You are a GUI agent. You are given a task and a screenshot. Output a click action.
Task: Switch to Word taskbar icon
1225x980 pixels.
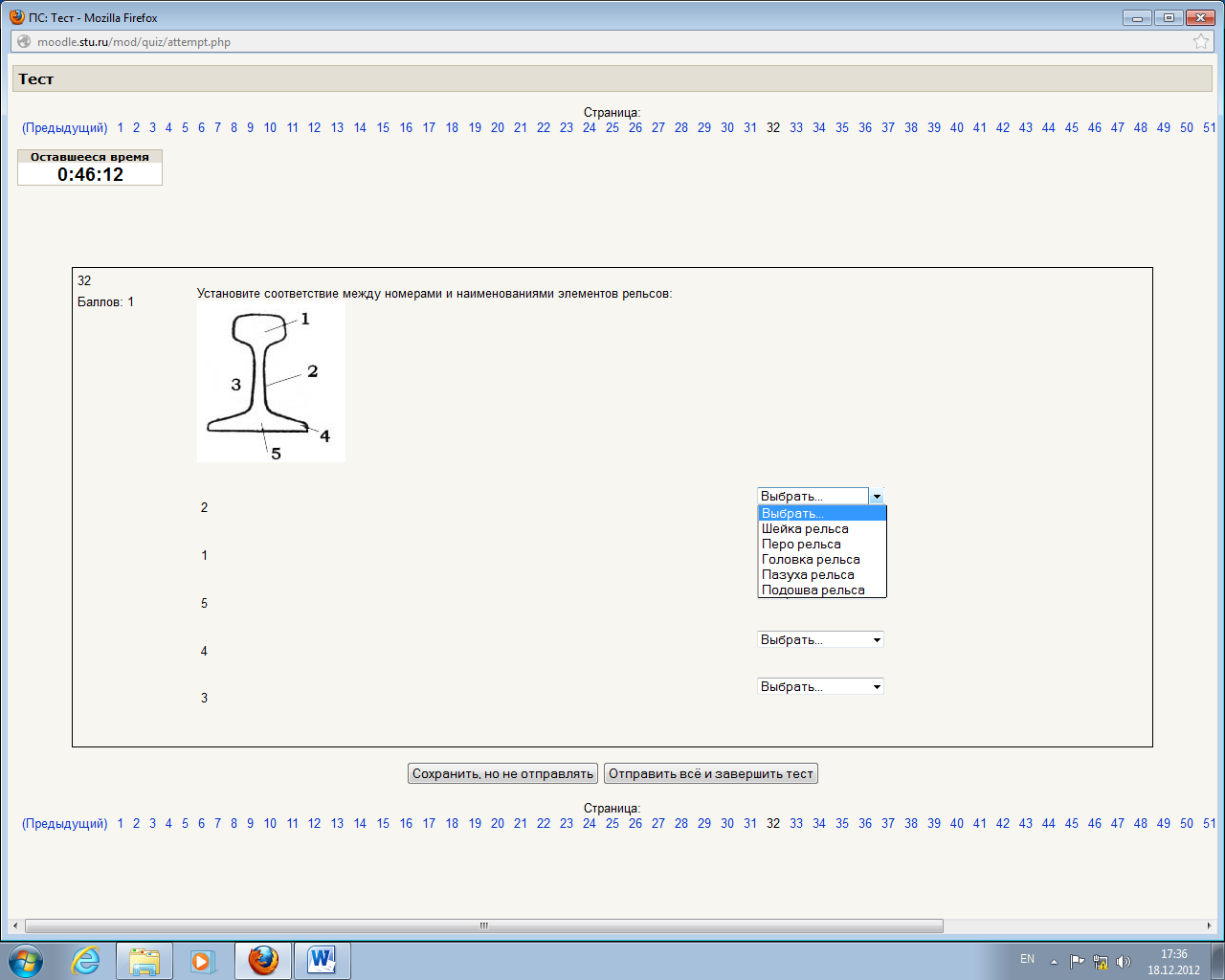[323, 961]
